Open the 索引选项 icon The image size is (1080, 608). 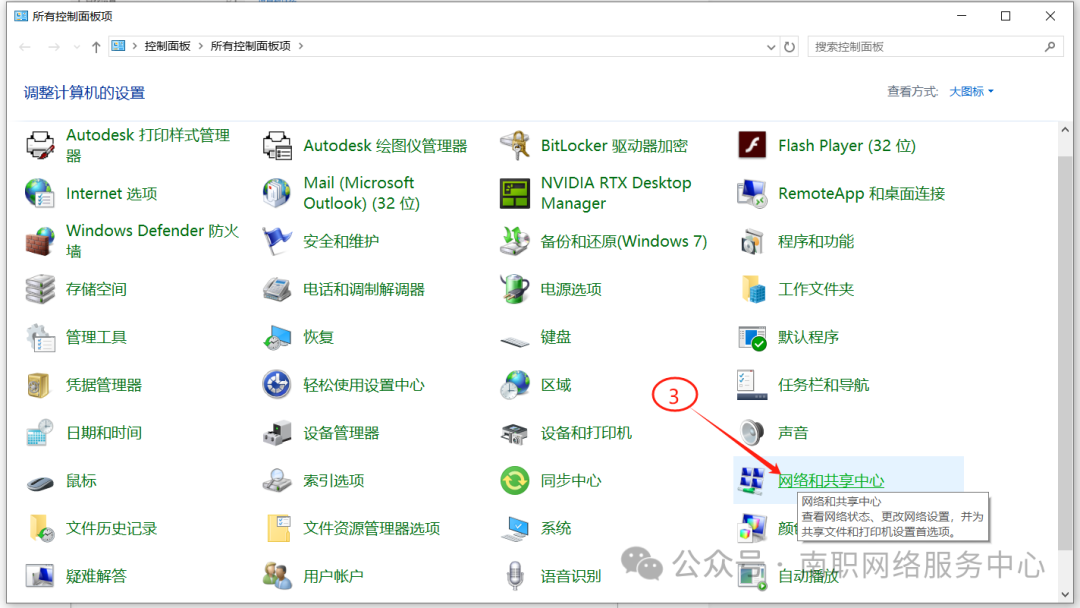(278, 481)
